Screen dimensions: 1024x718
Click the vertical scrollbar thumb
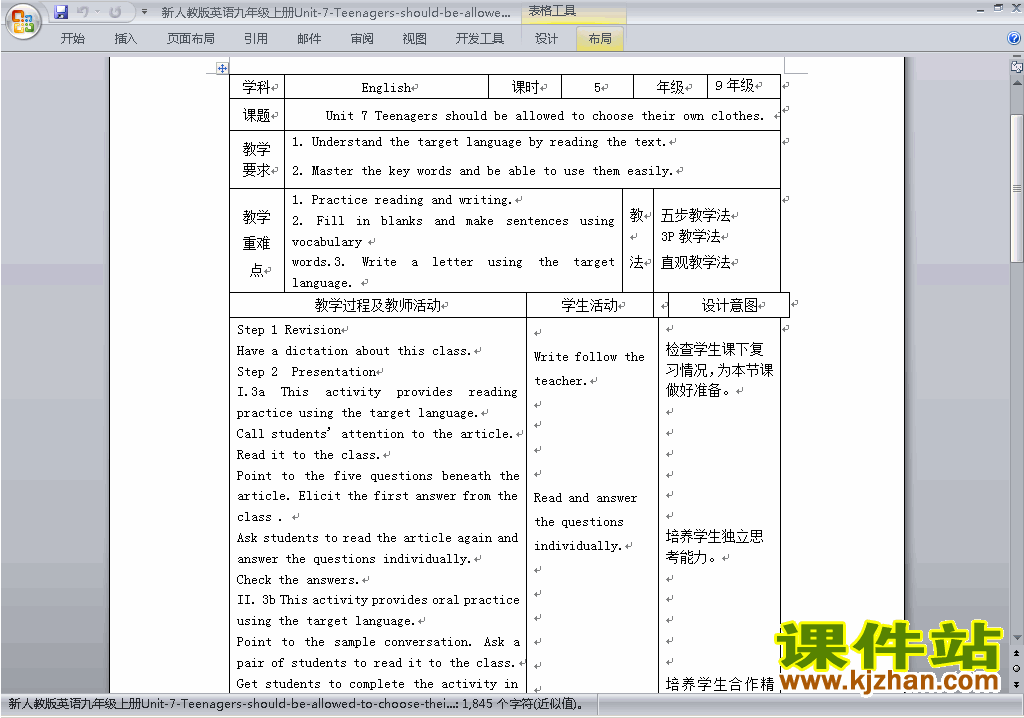pyautogui.click(x=1016, y=188)
